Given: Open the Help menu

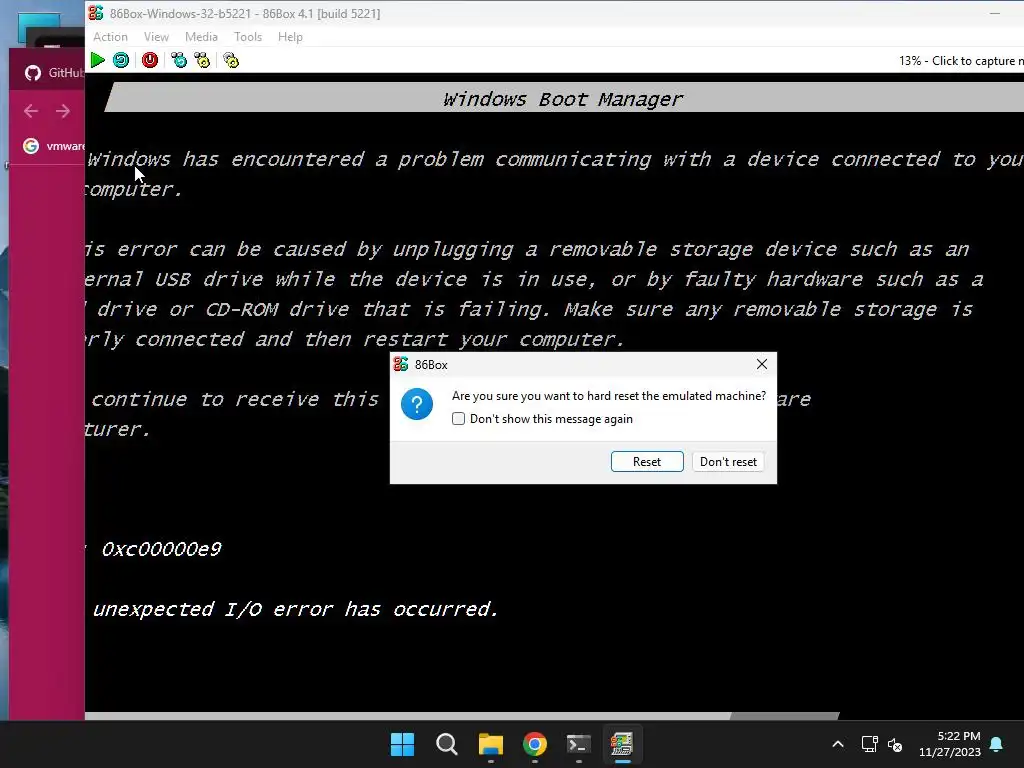Looking at the screenshot, I should [x=290, y=37].
